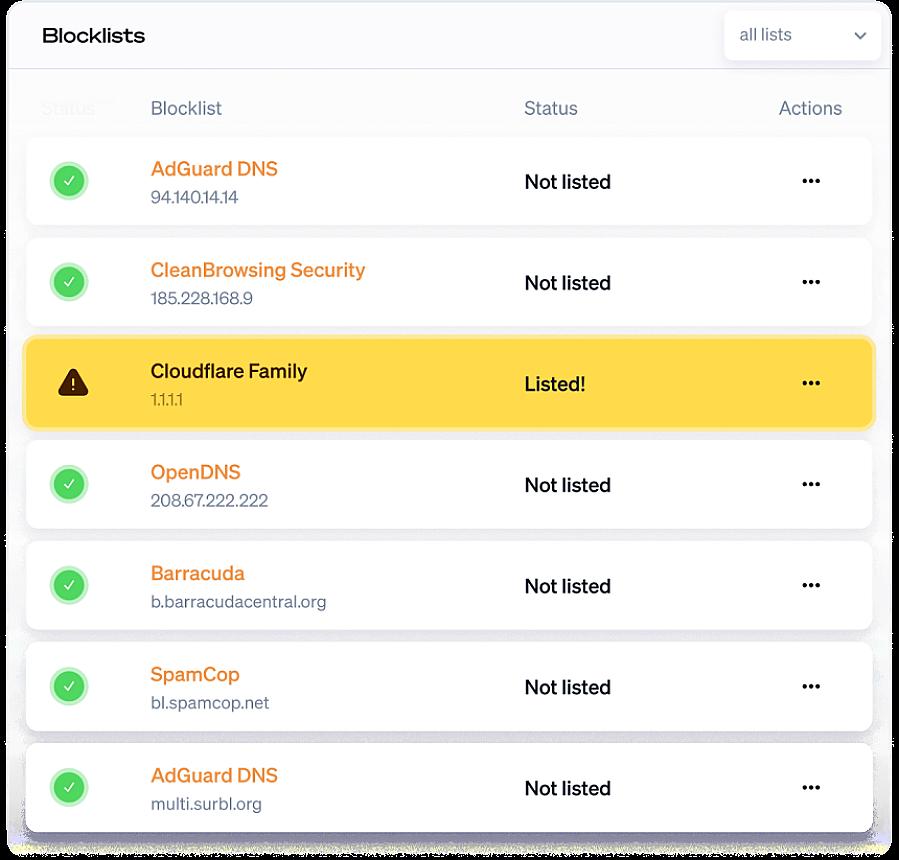Expand actions for CleanBrowsing Security
Screen dimensions: 899x860
pyautogui.click(x=811, y=282)
